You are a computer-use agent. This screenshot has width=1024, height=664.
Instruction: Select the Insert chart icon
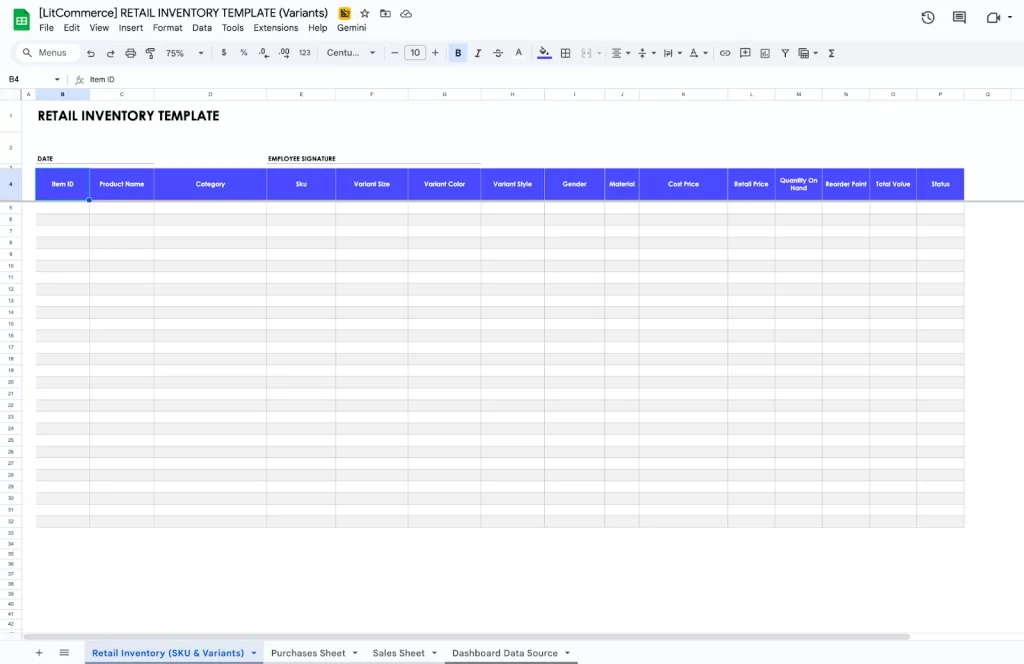click(x=766, y=52)
